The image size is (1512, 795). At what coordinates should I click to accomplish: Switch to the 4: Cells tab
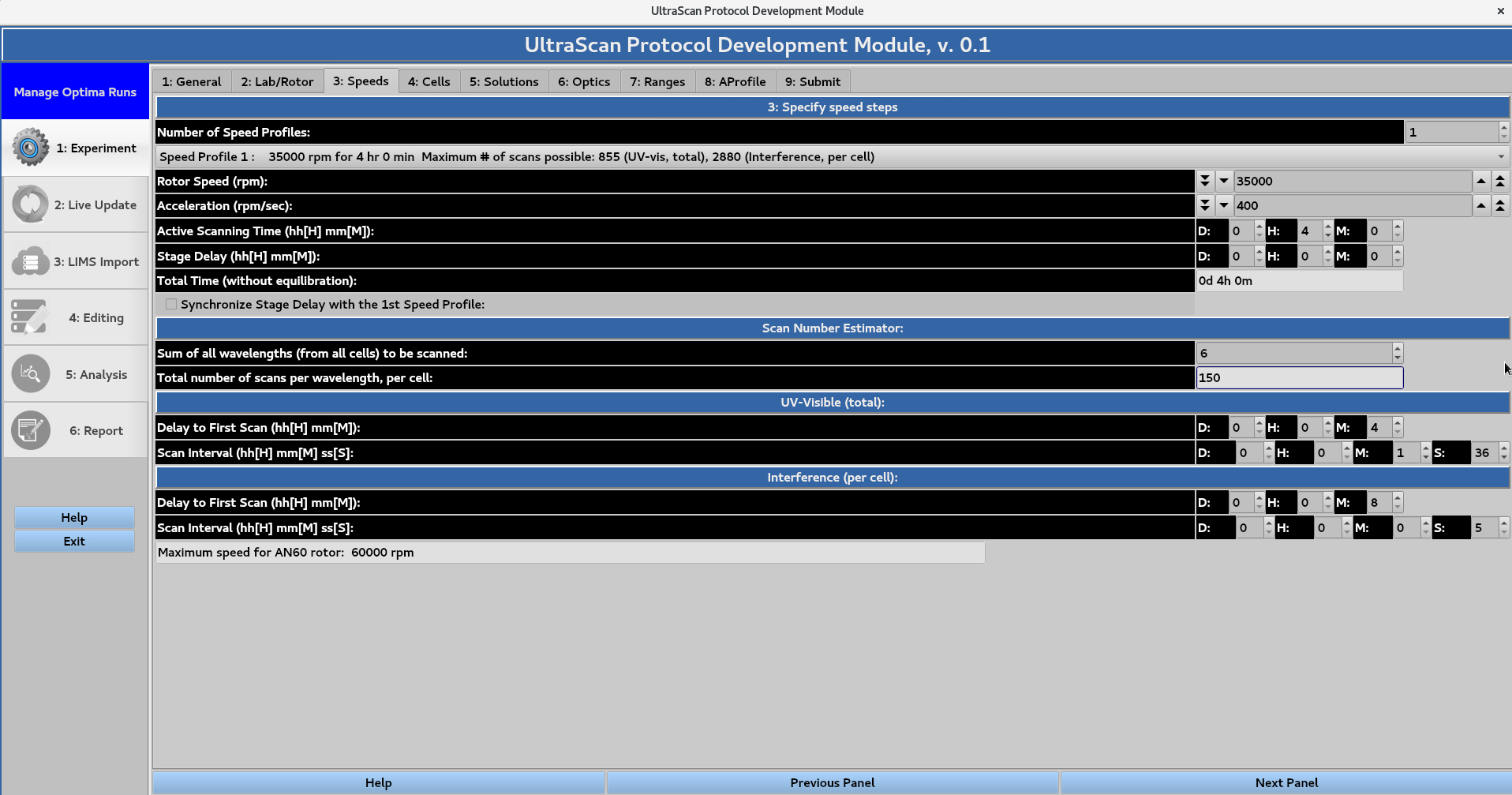(429, 81)
